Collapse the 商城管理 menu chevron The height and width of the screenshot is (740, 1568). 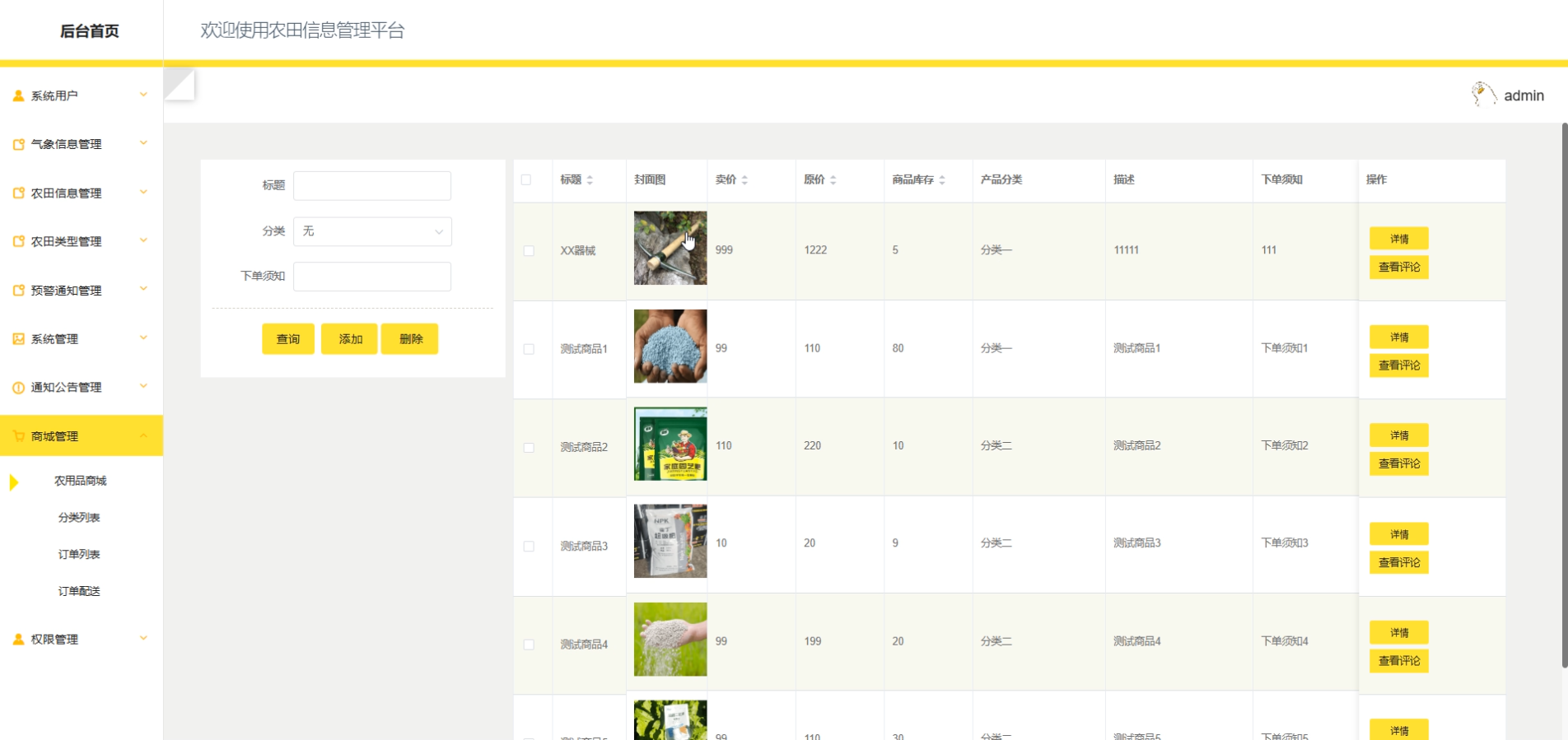point(143,435)
